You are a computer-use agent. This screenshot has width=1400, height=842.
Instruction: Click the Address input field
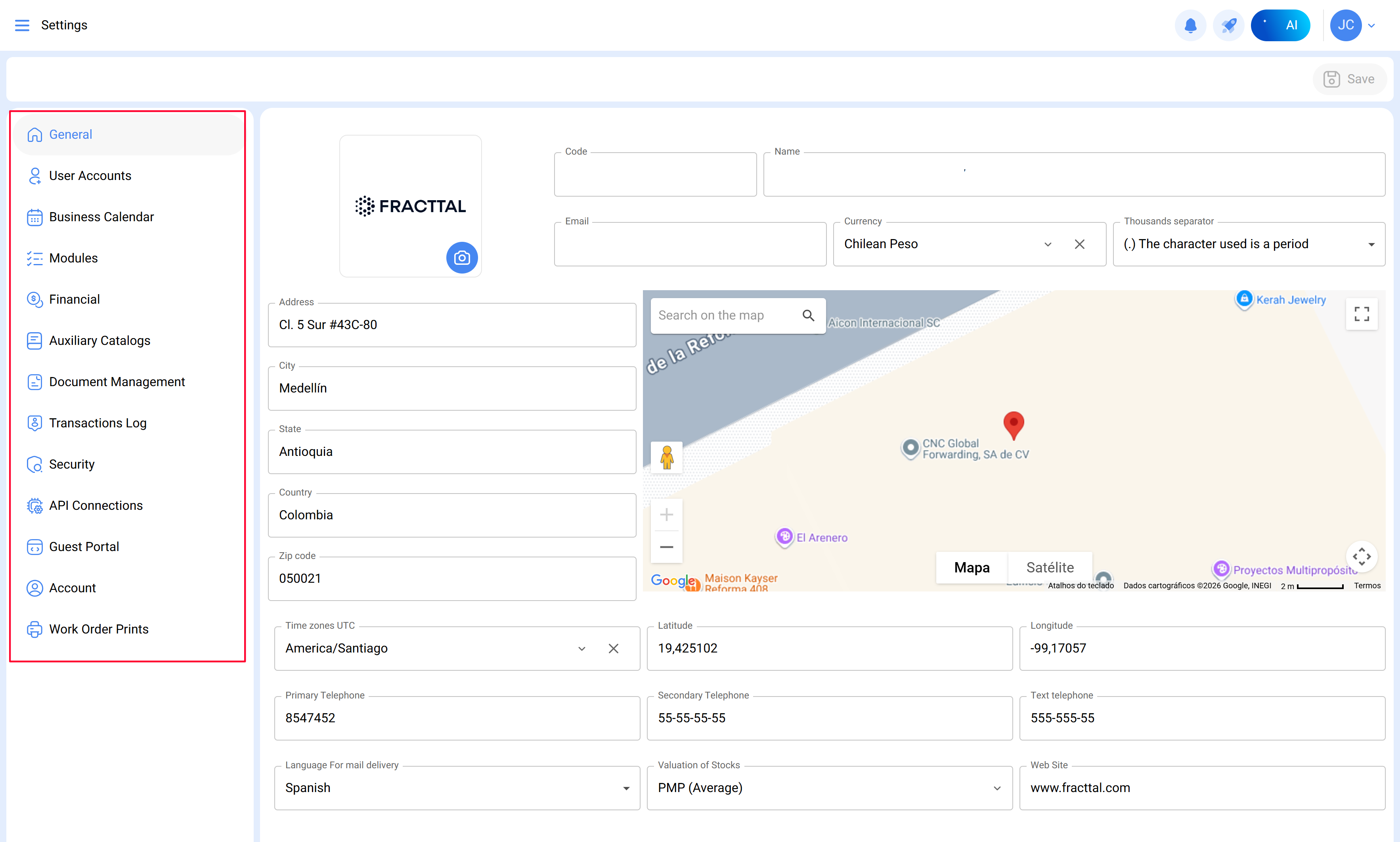451,325
